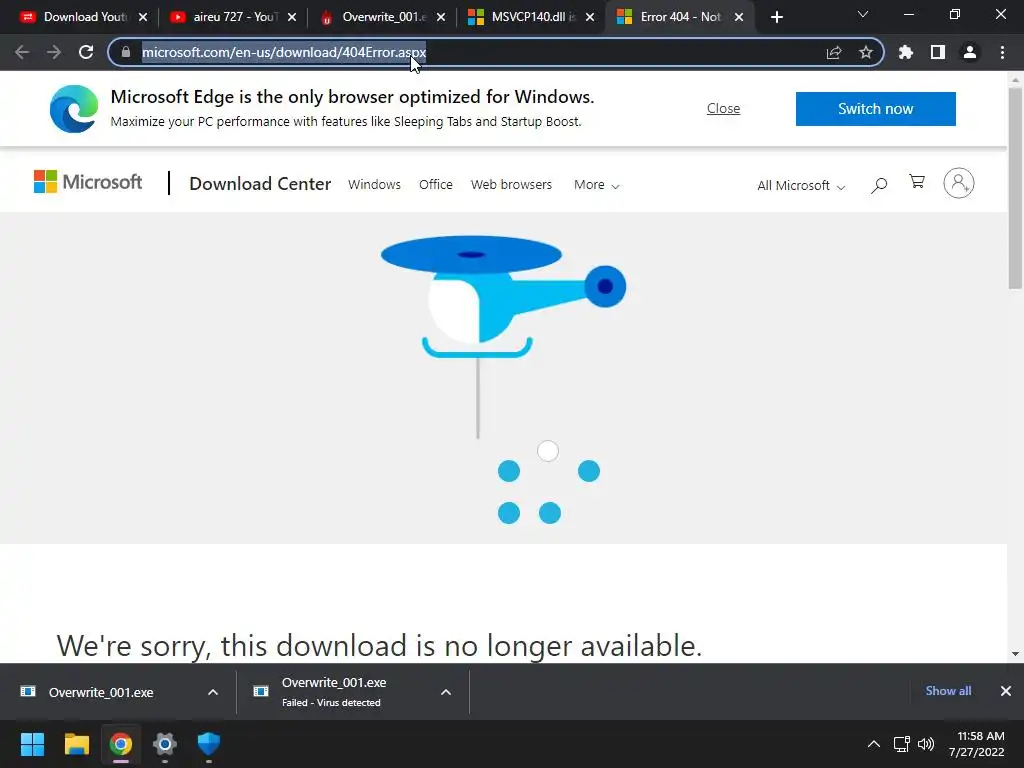Bookmark this page with the star icon
The width and height of the screenshot is (1024, 768).
click(866, 52)
